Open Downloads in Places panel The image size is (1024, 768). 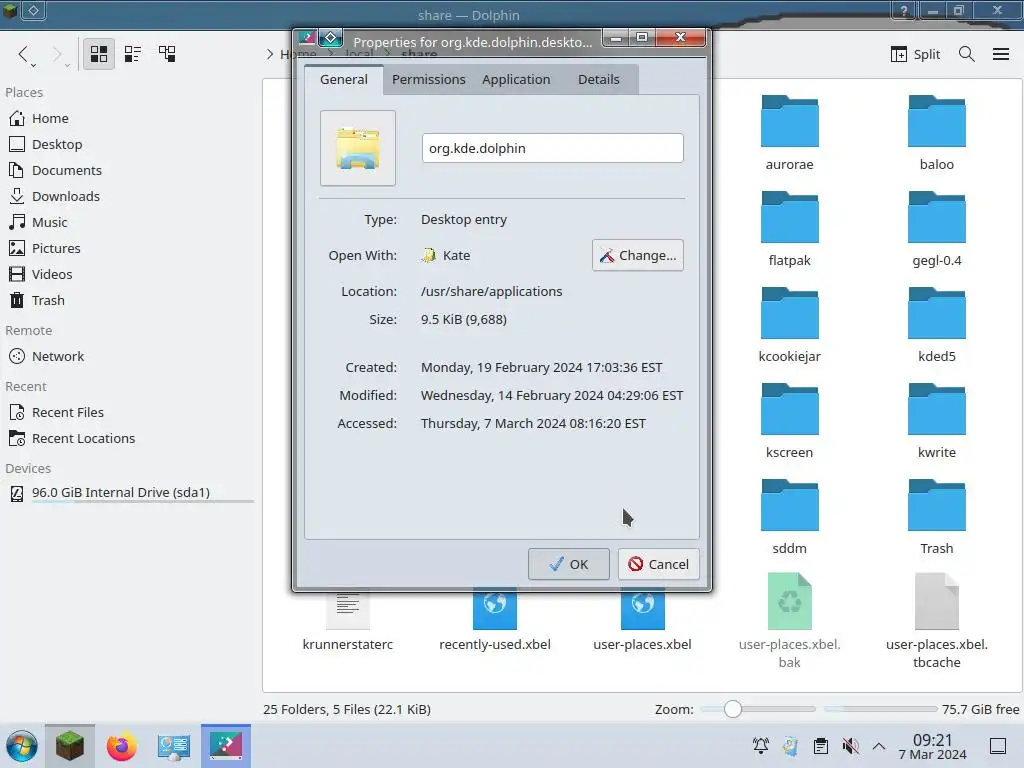54,197
